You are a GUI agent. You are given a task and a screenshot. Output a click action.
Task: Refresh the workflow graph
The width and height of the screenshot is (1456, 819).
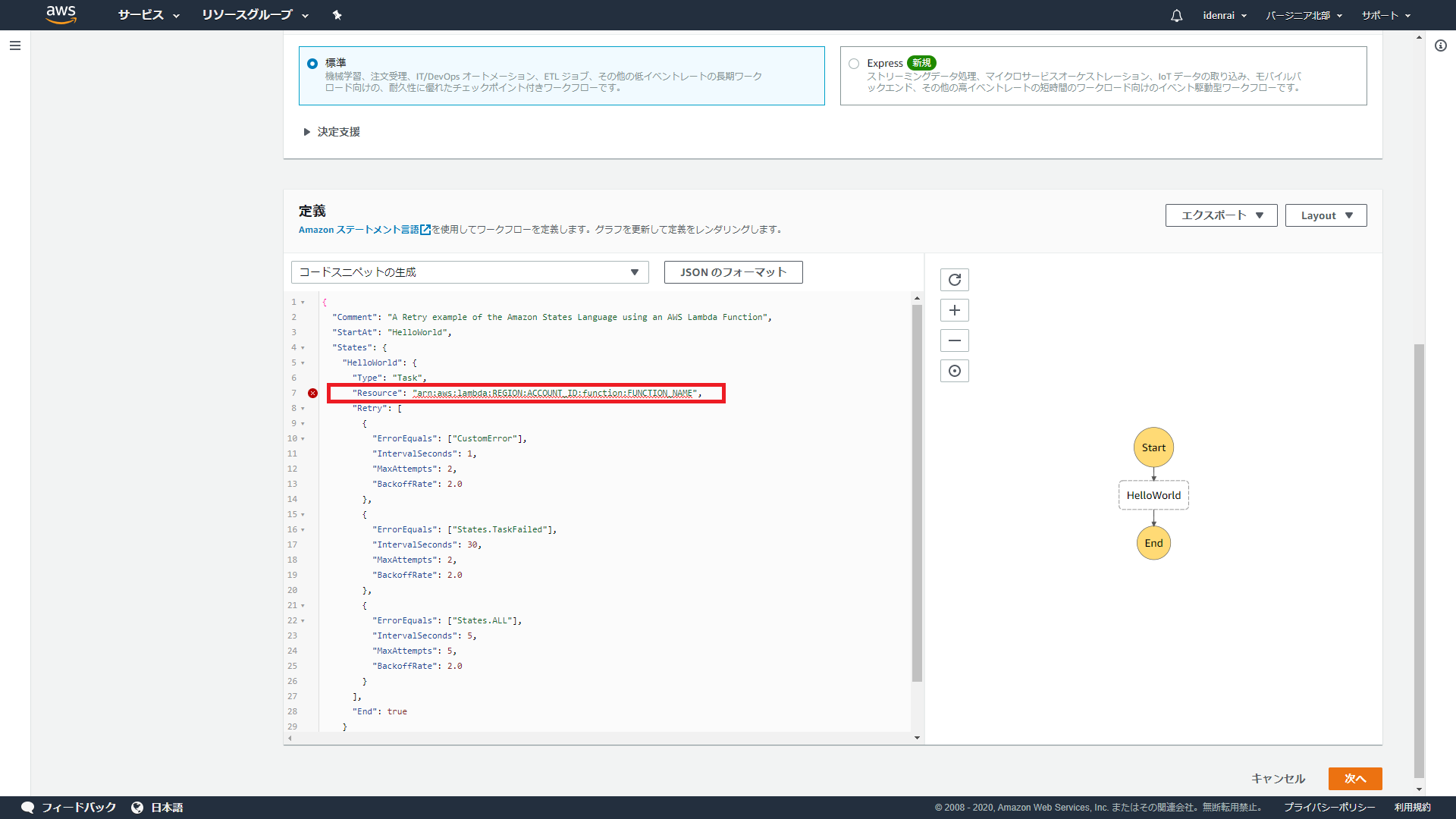(x=954, y=280)
